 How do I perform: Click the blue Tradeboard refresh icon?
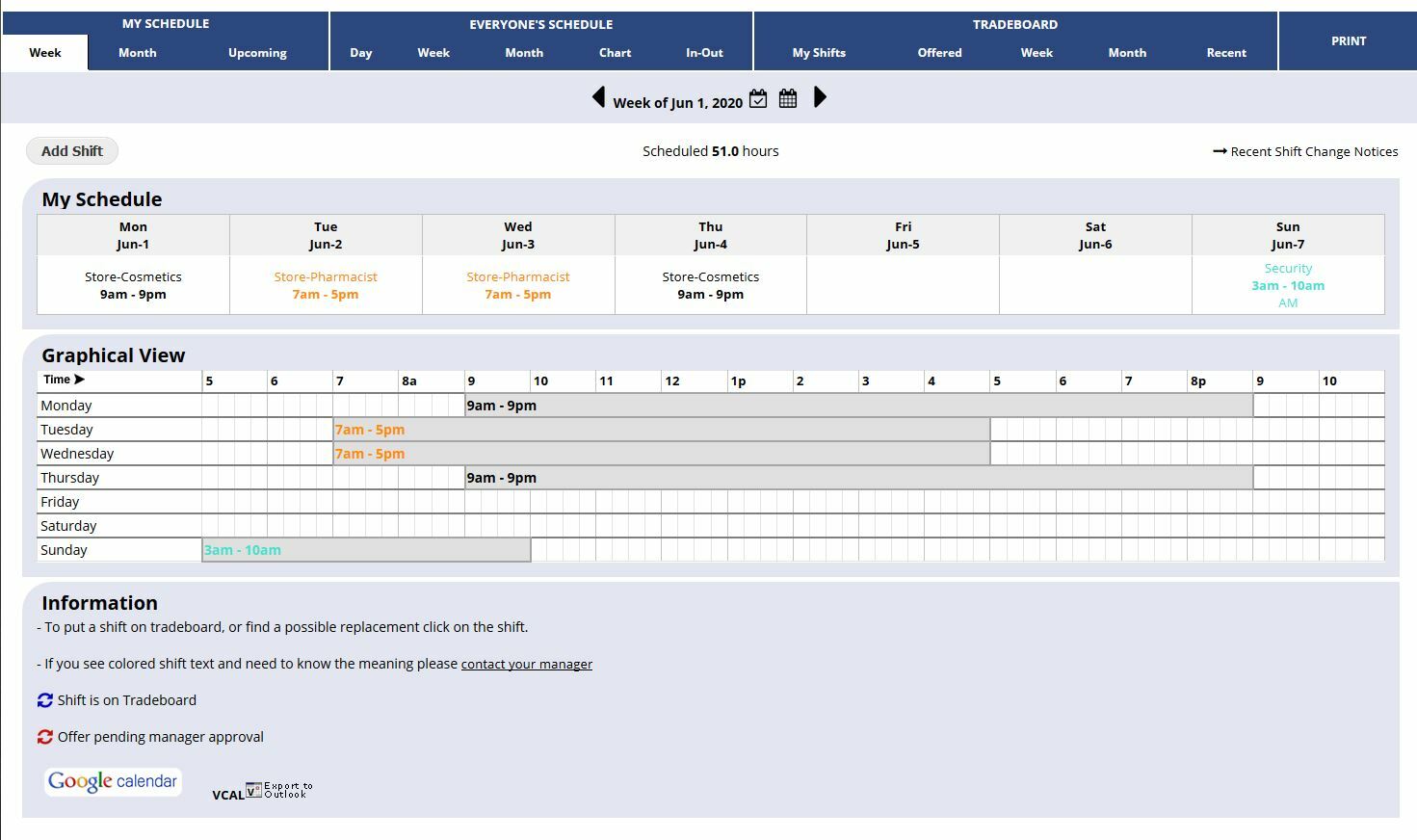coord(43,699)
